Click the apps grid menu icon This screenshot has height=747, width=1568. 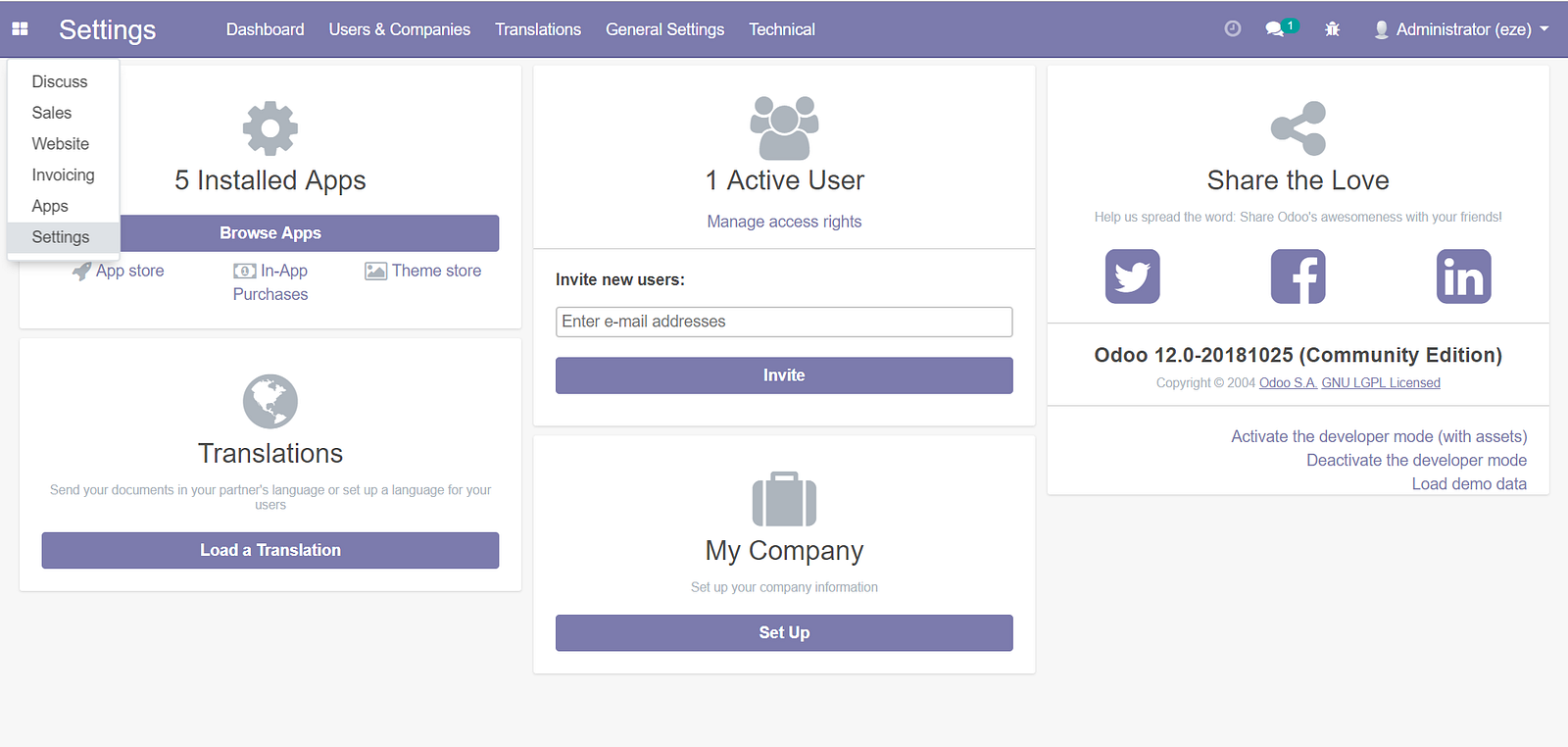point(20,29)
